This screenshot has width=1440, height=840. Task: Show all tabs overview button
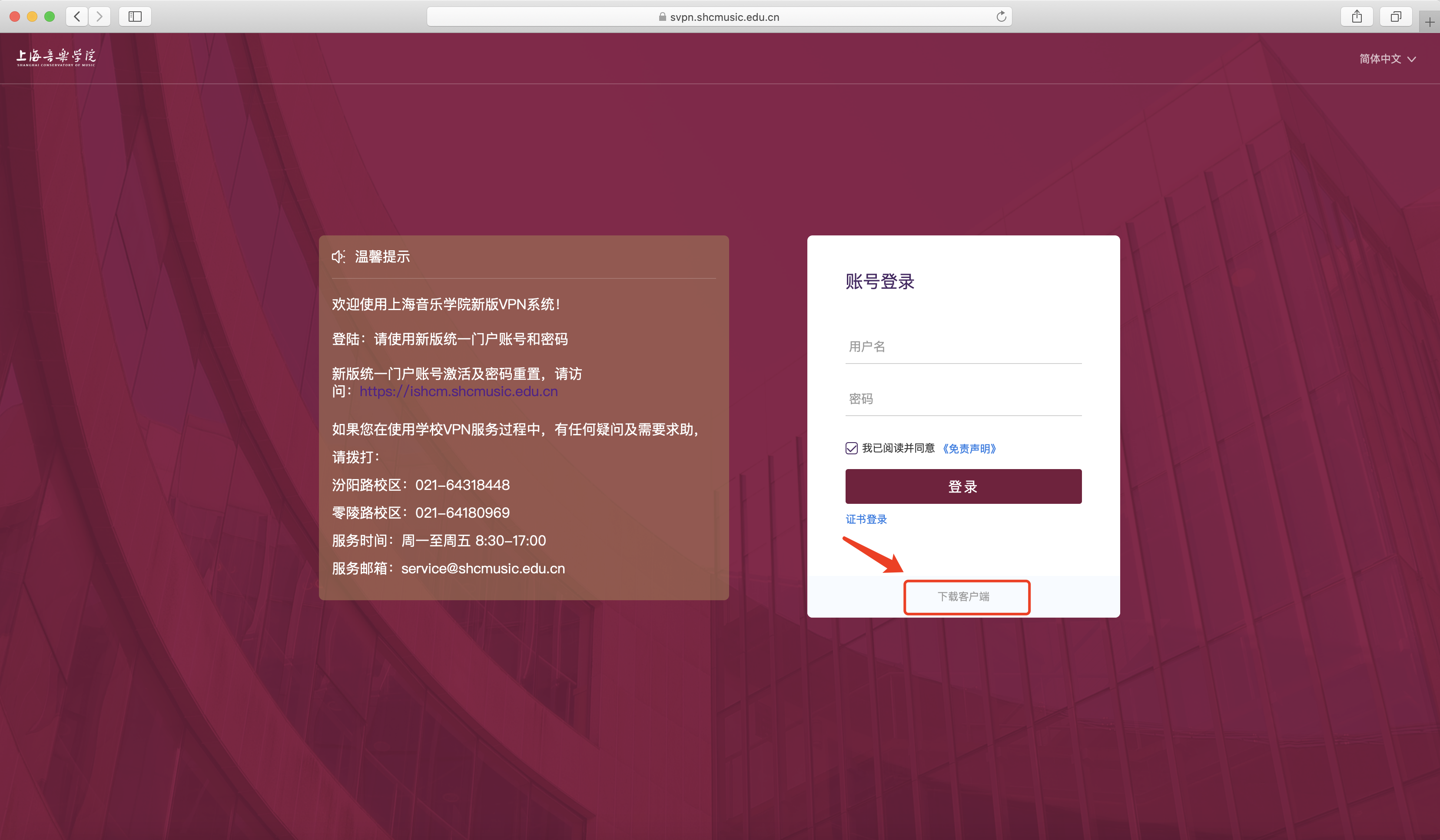click(1396, 17)
